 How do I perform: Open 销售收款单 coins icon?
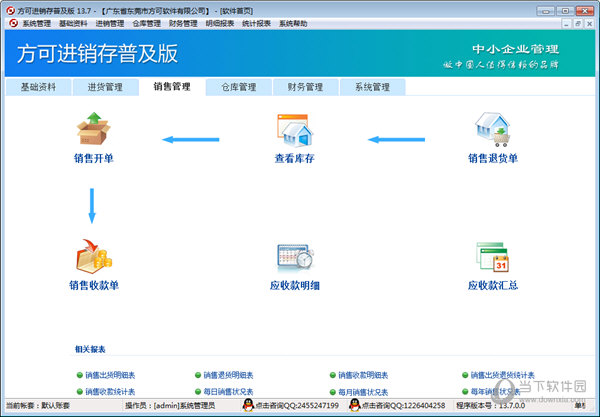(94, 256)
